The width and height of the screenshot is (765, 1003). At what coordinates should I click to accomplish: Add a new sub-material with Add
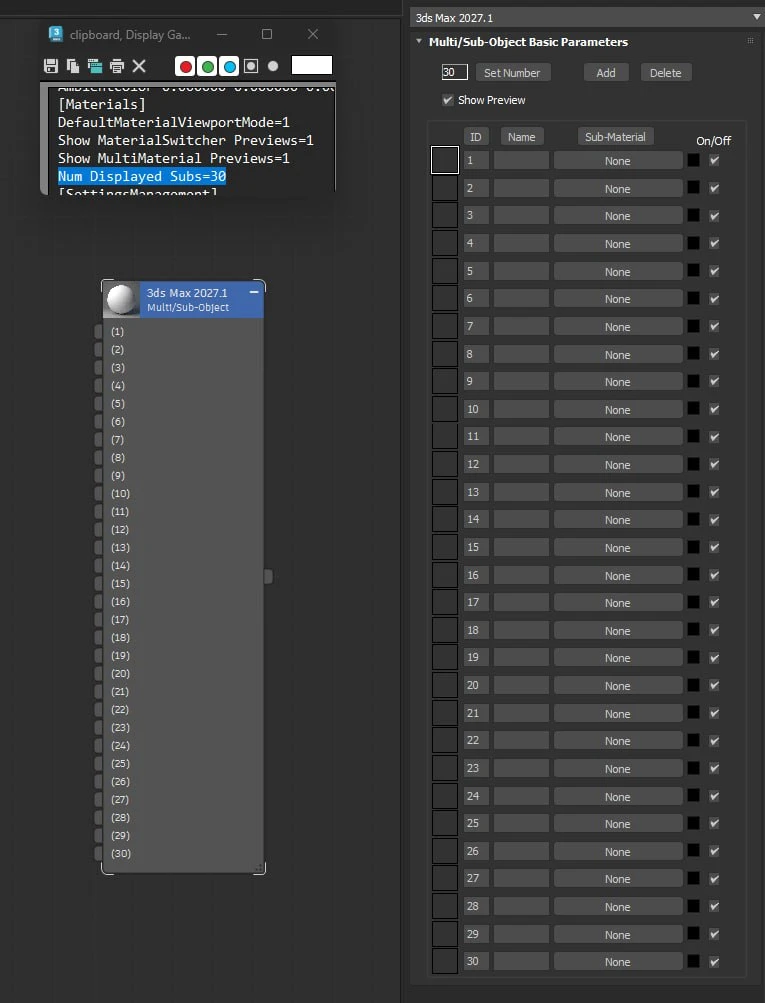(x=606, y=72)
